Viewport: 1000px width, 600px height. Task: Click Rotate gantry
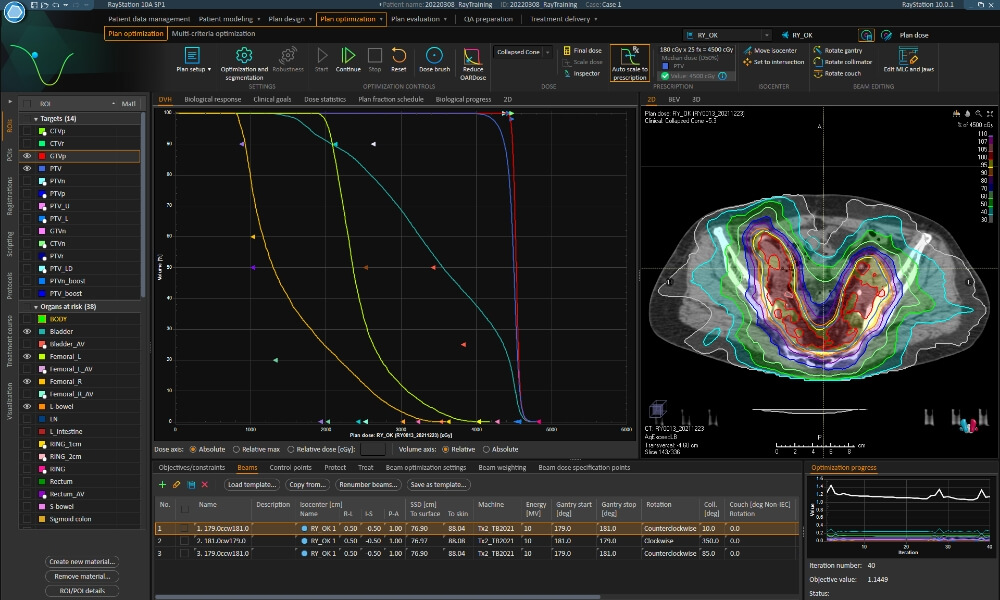[x=837, y=50]
